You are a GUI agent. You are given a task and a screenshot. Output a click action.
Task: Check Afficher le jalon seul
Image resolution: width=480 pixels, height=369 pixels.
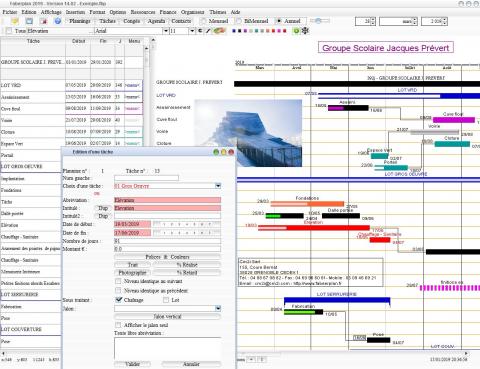tap(118, 325)
